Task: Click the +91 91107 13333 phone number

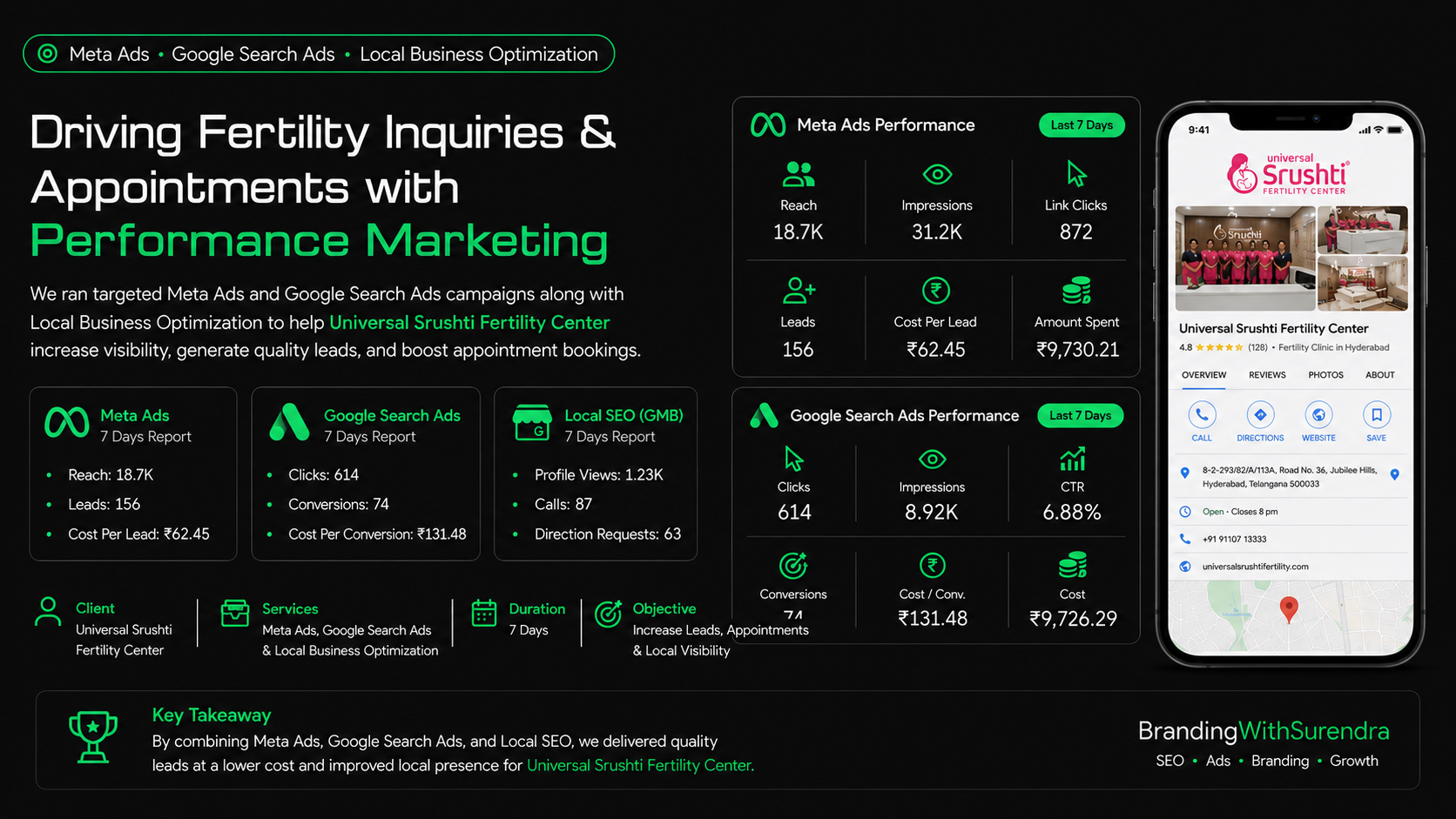Action: click(x=1235, y=540)
